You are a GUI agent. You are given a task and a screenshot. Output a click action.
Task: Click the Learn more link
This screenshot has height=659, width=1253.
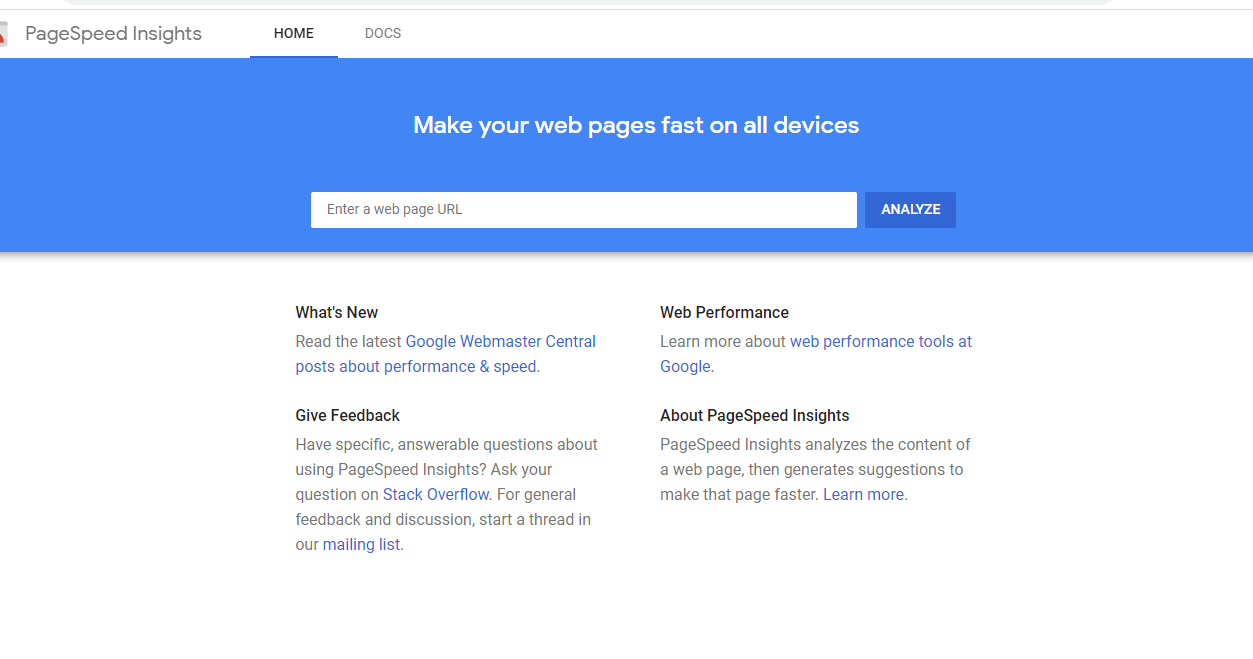(x=864, y=494)
